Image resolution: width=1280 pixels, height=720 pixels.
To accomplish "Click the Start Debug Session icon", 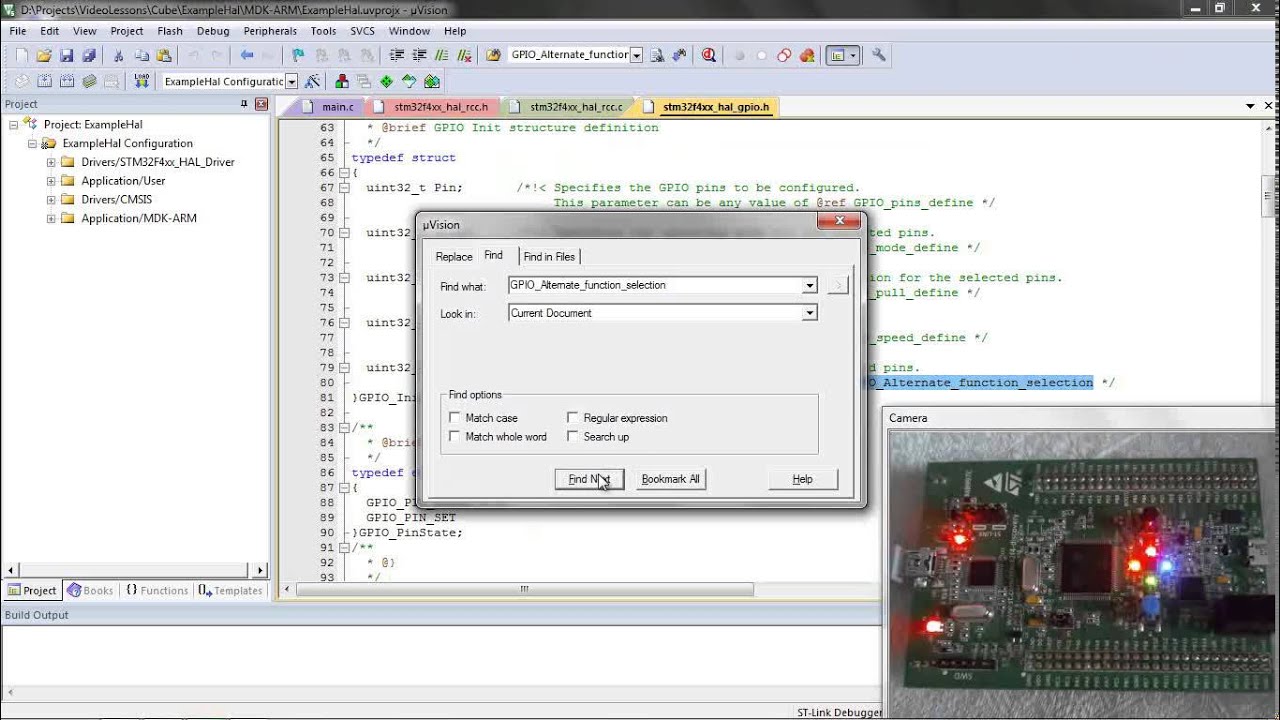I will (709, 56).
